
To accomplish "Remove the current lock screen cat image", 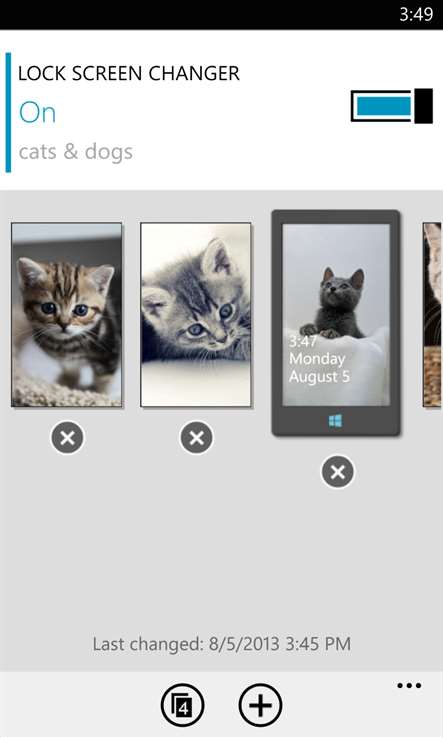I will pos(338,472).
